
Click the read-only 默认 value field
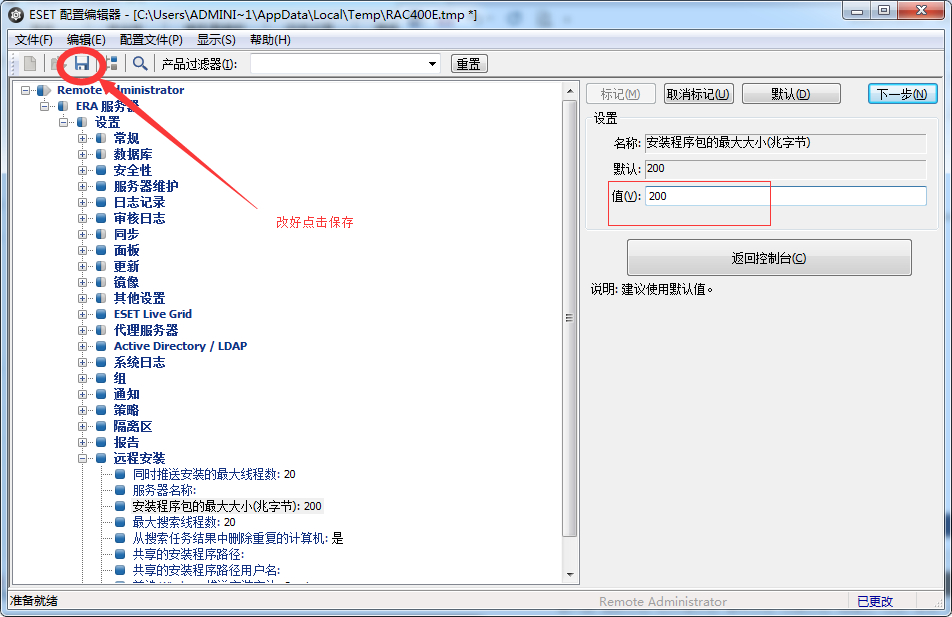pyautogui.click(x=786, y=169)
